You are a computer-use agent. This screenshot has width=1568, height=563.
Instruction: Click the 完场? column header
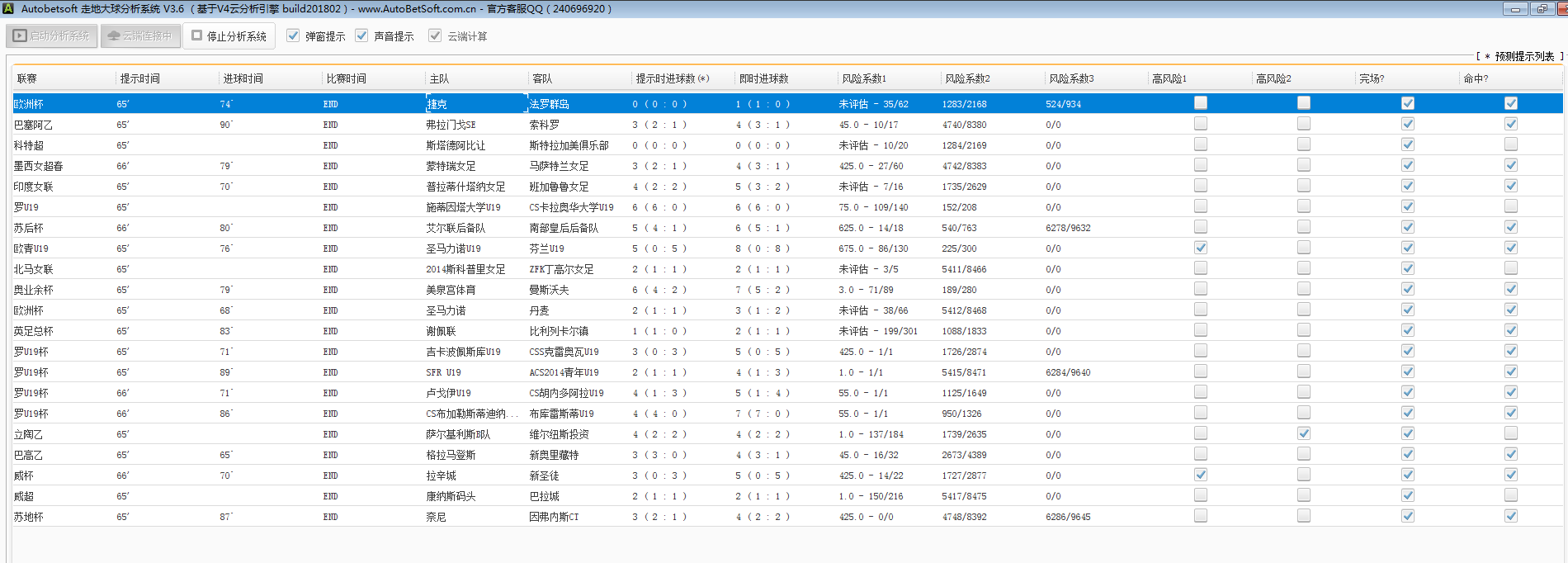[1372, 78]
